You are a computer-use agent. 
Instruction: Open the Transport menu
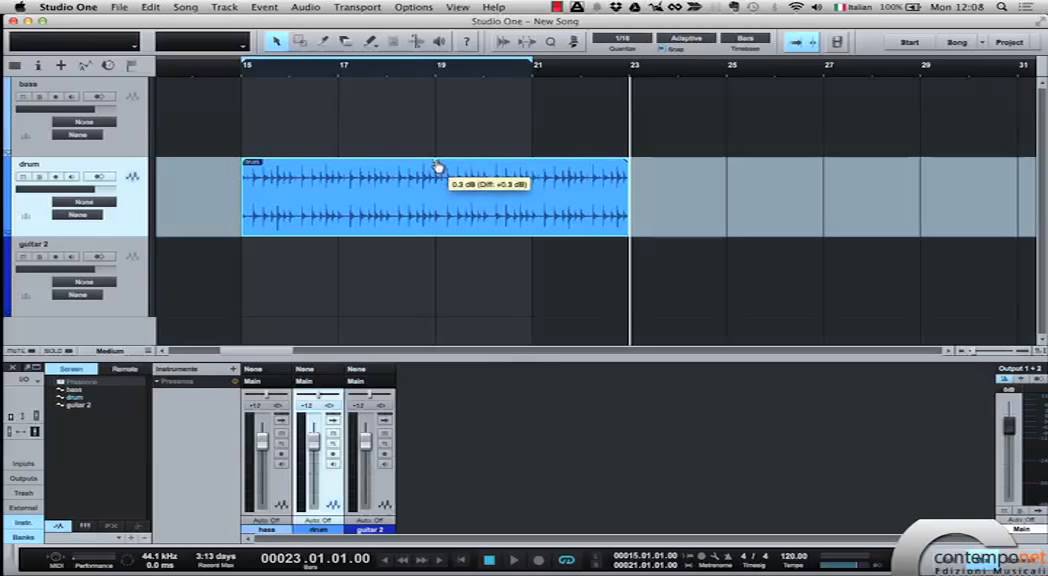tap(357, 7)
